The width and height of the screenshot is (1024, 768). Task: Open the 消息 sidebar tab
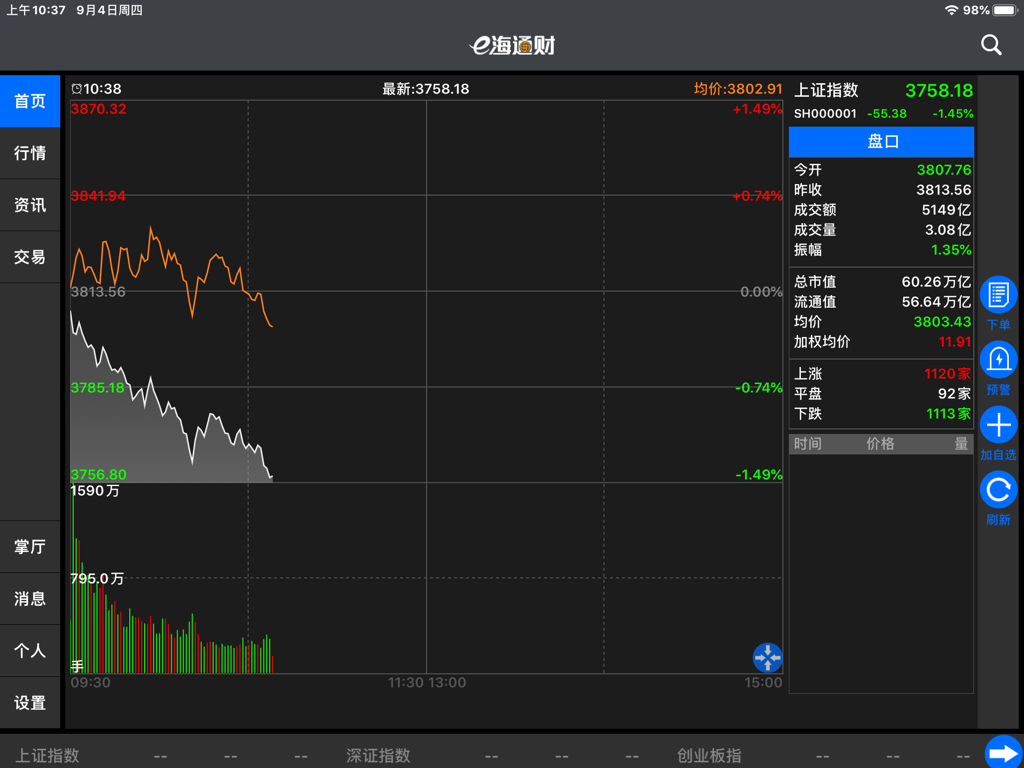coord(30,599)
